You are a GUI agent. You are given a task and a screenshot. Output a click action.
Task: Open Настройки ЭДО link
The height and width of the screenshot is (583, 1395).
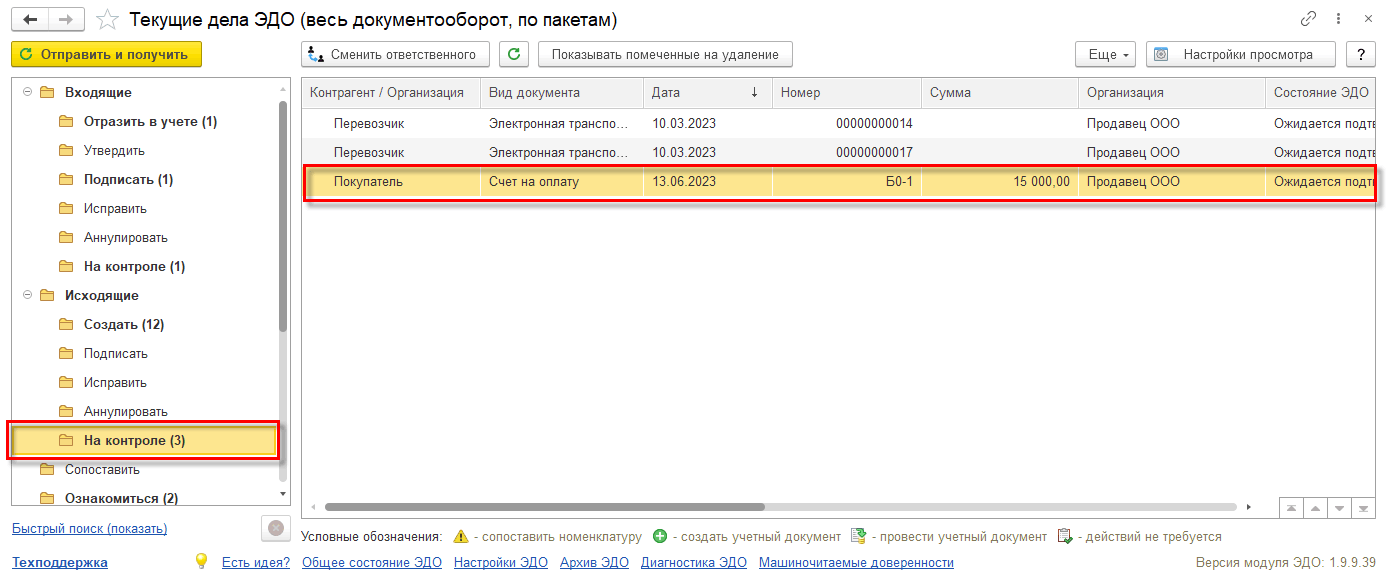pyautogui.click(x=501, y=563)
